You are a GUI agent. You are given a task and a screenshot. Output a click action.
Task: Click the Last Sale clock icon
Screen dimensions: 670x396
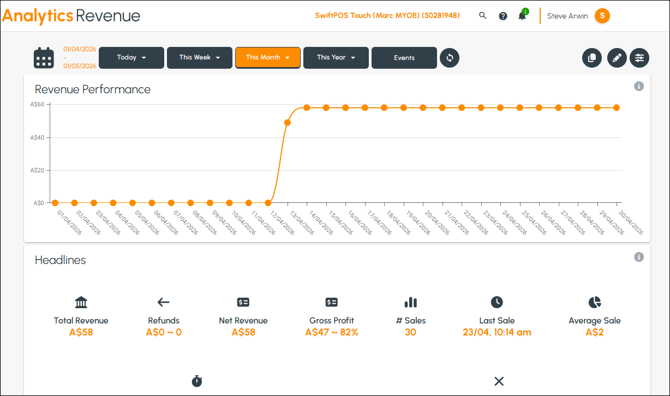click(497, 302)
